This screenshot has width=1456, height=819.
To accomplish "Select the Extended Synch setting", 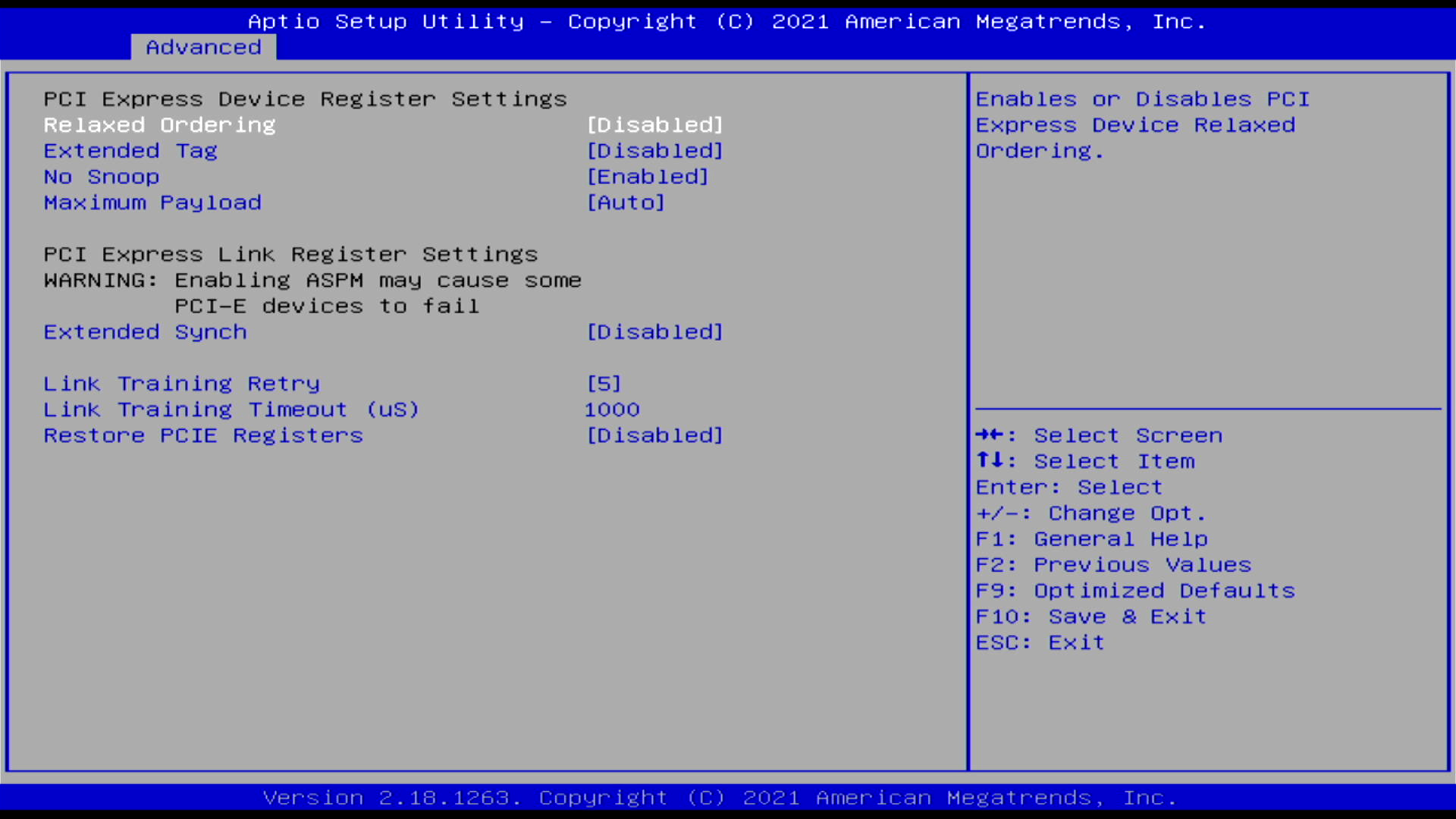I will pos(145,332).
